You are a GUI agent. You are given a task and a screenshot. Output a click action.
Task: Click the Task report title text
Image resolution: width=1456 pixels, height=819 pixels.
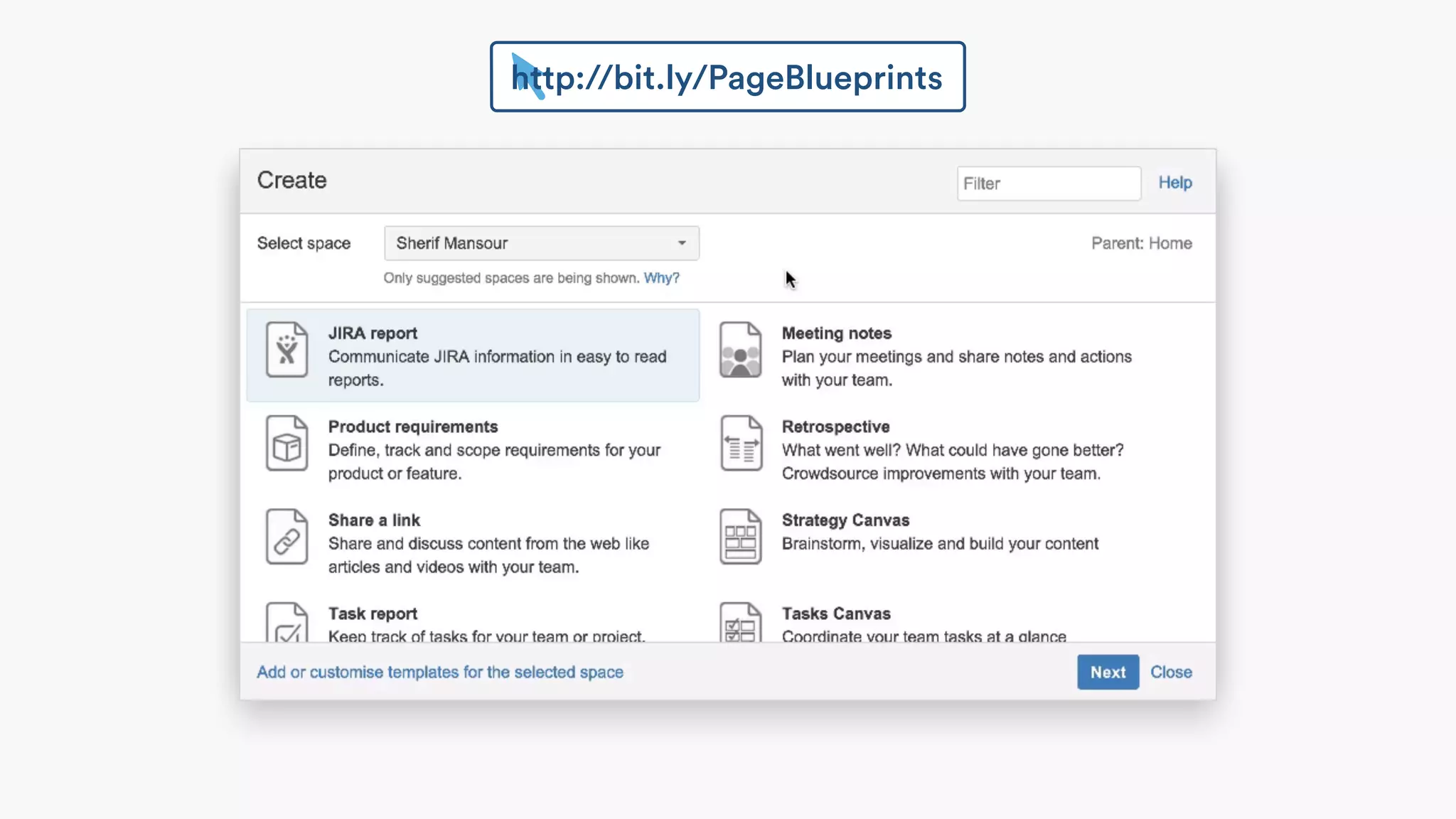373,614
